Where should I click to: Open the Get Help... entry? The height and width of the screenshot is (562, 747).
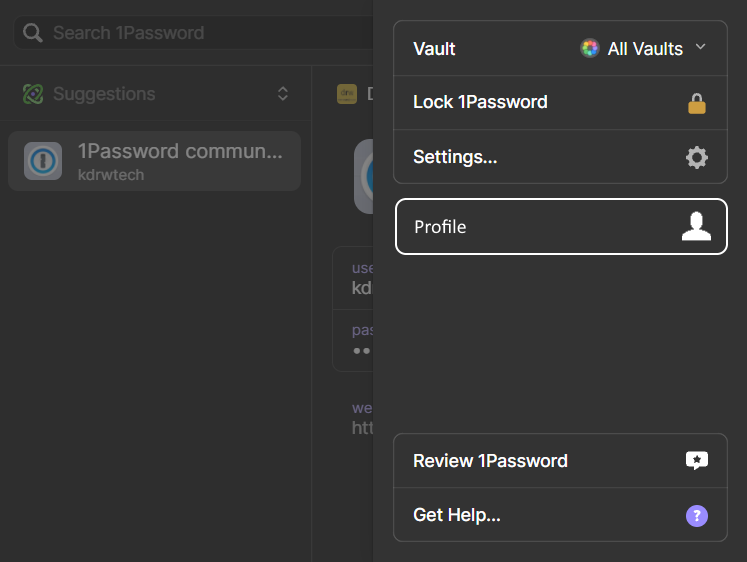tap(457, 516)
